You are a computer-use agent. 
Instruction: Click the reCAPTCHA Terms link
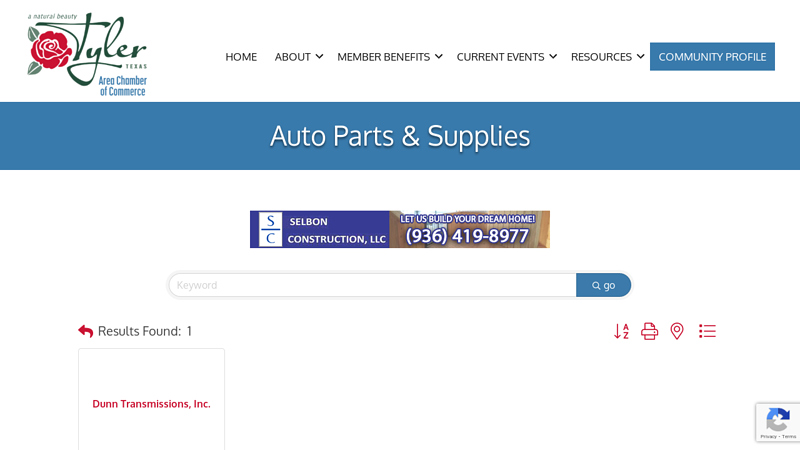[x=789, y=437]
